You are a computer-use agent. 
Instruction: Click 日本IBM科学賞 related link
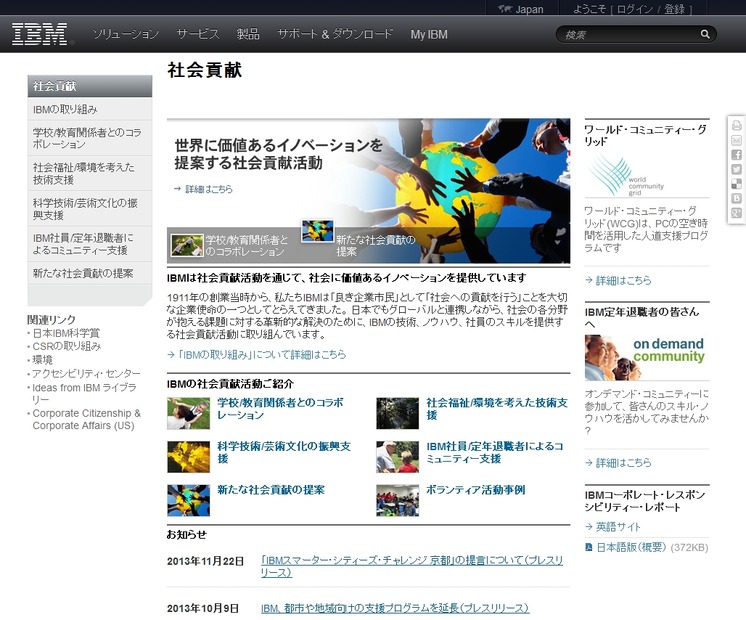(66, 333)
